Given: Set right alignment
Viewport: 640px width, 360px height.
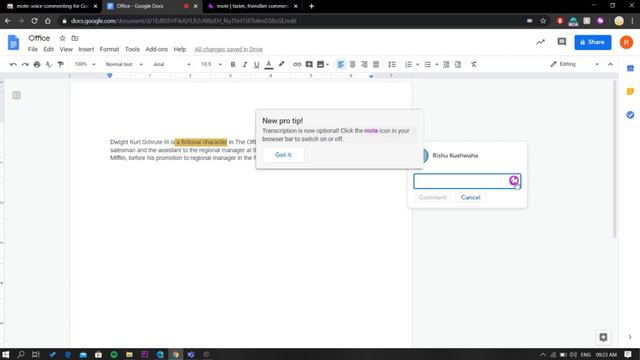Looking at the screenshot, I should pos(364,64).
